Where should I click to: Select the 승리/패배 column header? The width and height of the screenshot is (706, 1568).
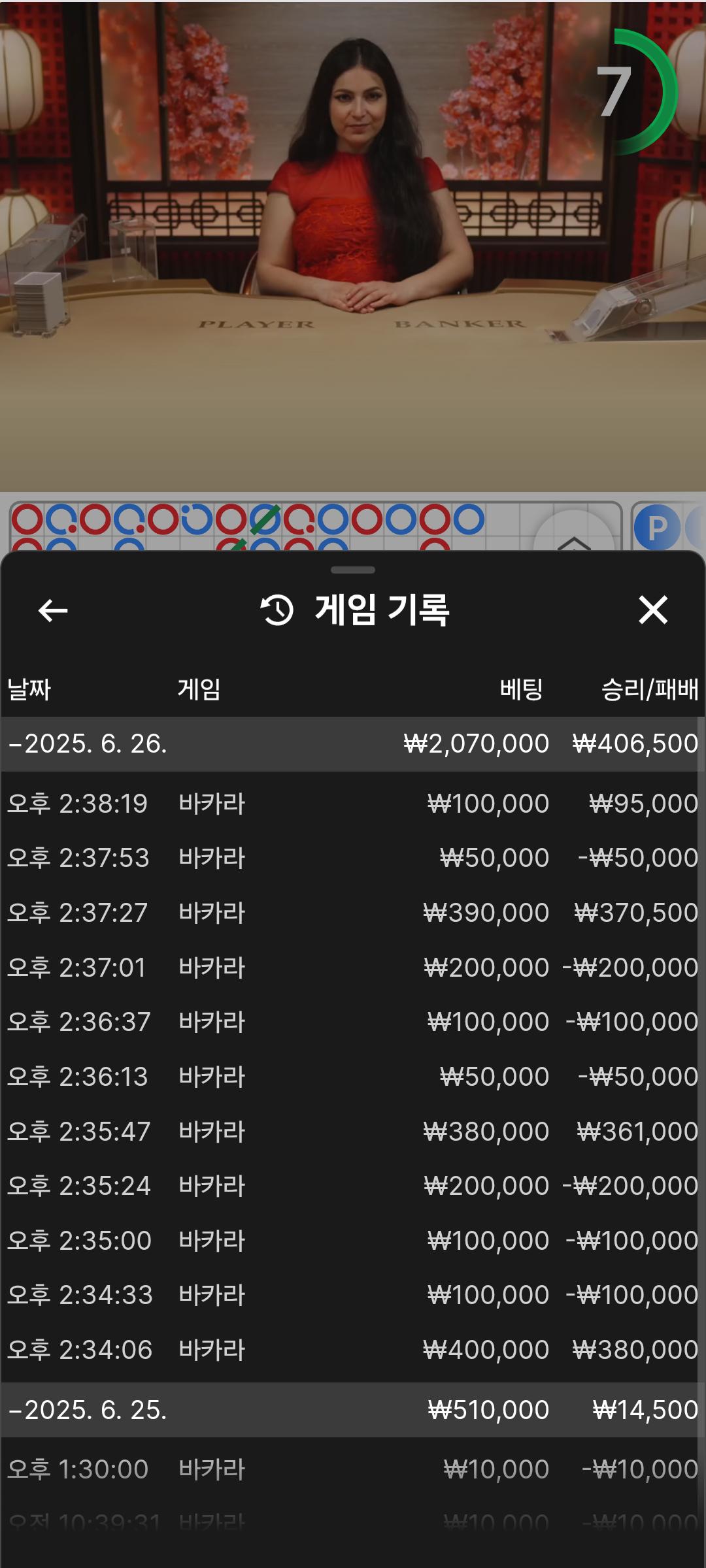click(x=649, y=689)
